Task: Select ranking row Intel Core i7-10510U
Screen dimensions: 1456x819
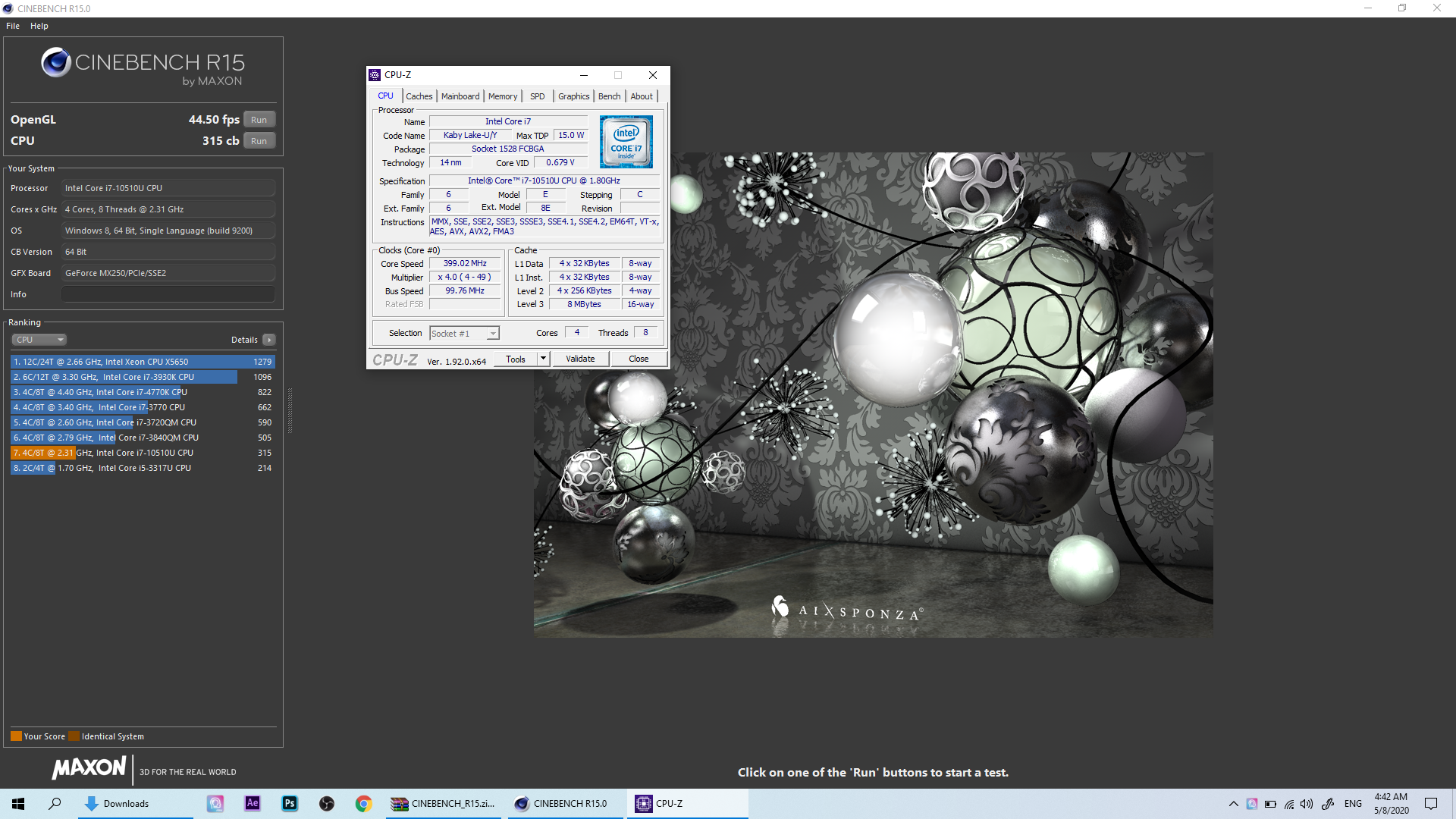Action: point(143,453)
